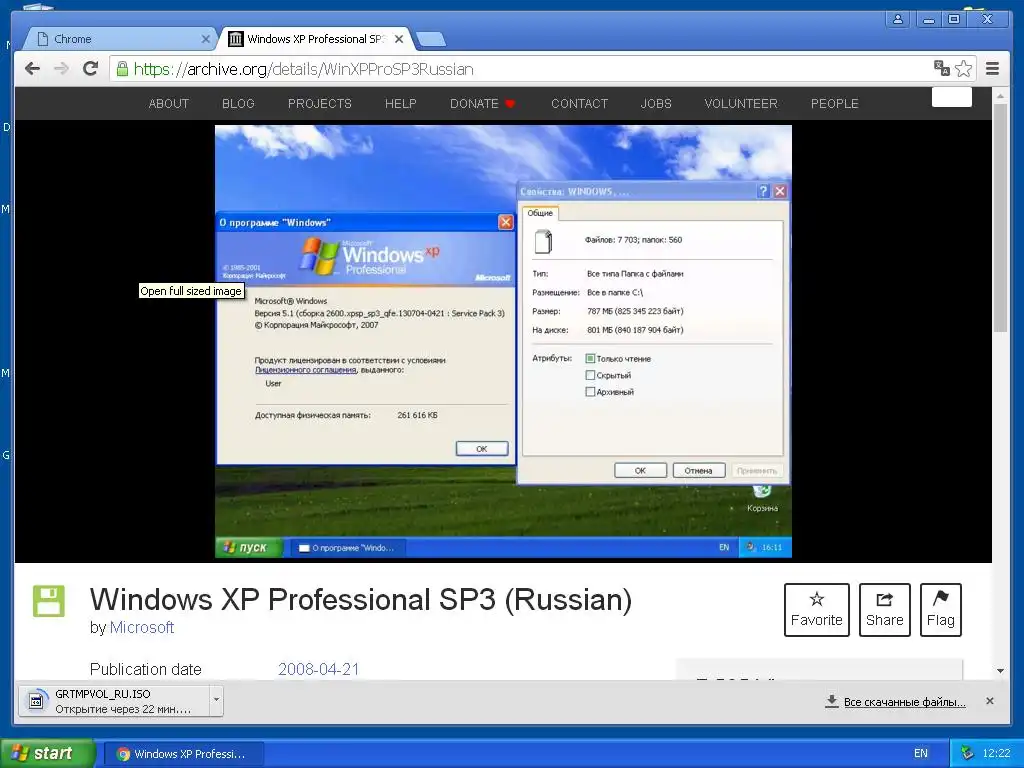This screenshot has width=1024, height=768.
Task: Open the Microsoft author link
Action: (x=142, y=628)
